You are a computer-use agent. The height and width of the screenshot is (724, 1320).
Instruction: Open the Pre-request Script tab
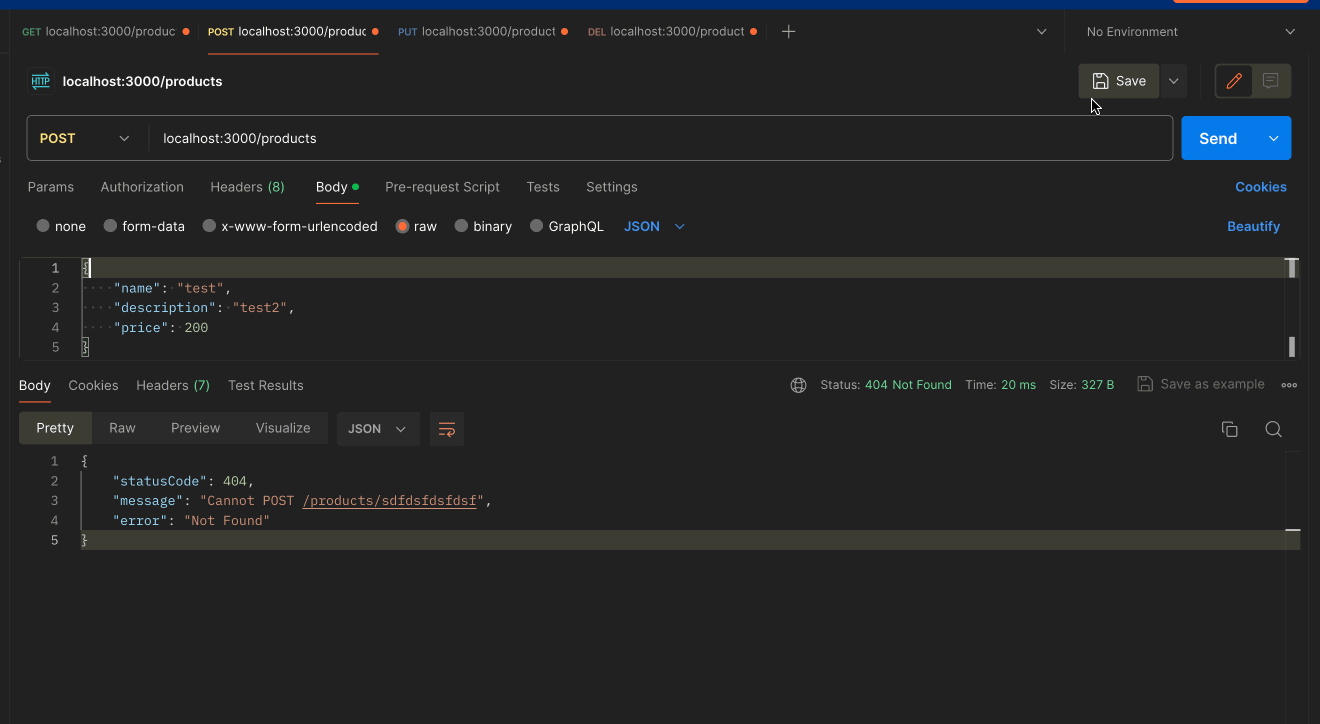point(442,187)
